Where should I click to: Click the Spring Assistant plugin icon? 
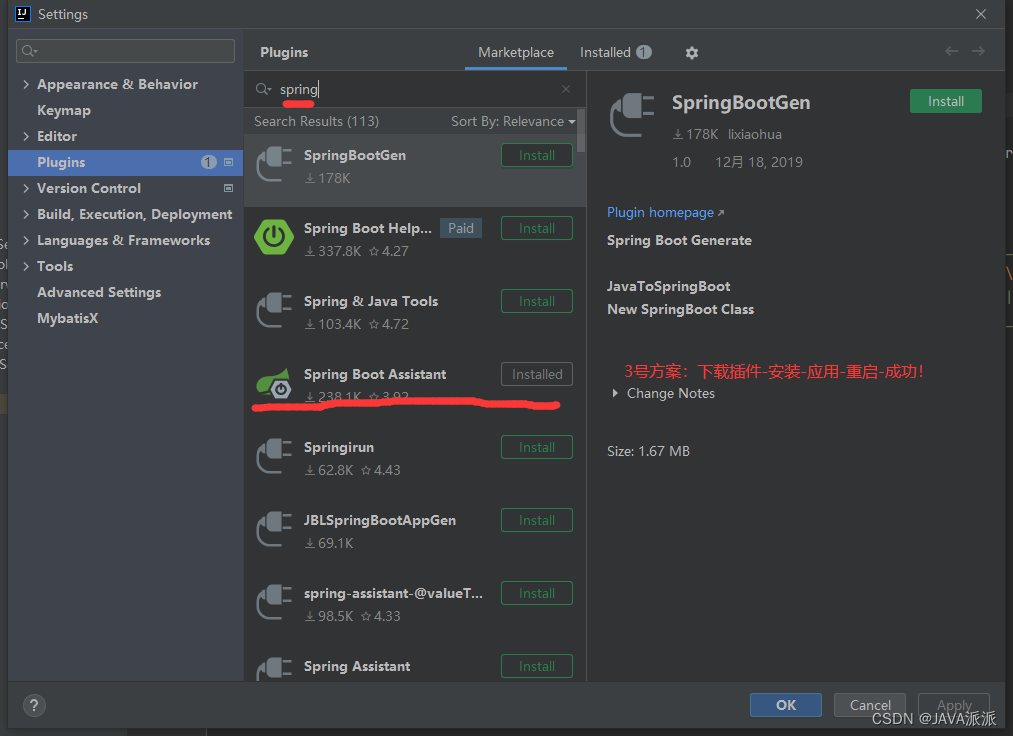click(x=274, y=666)
